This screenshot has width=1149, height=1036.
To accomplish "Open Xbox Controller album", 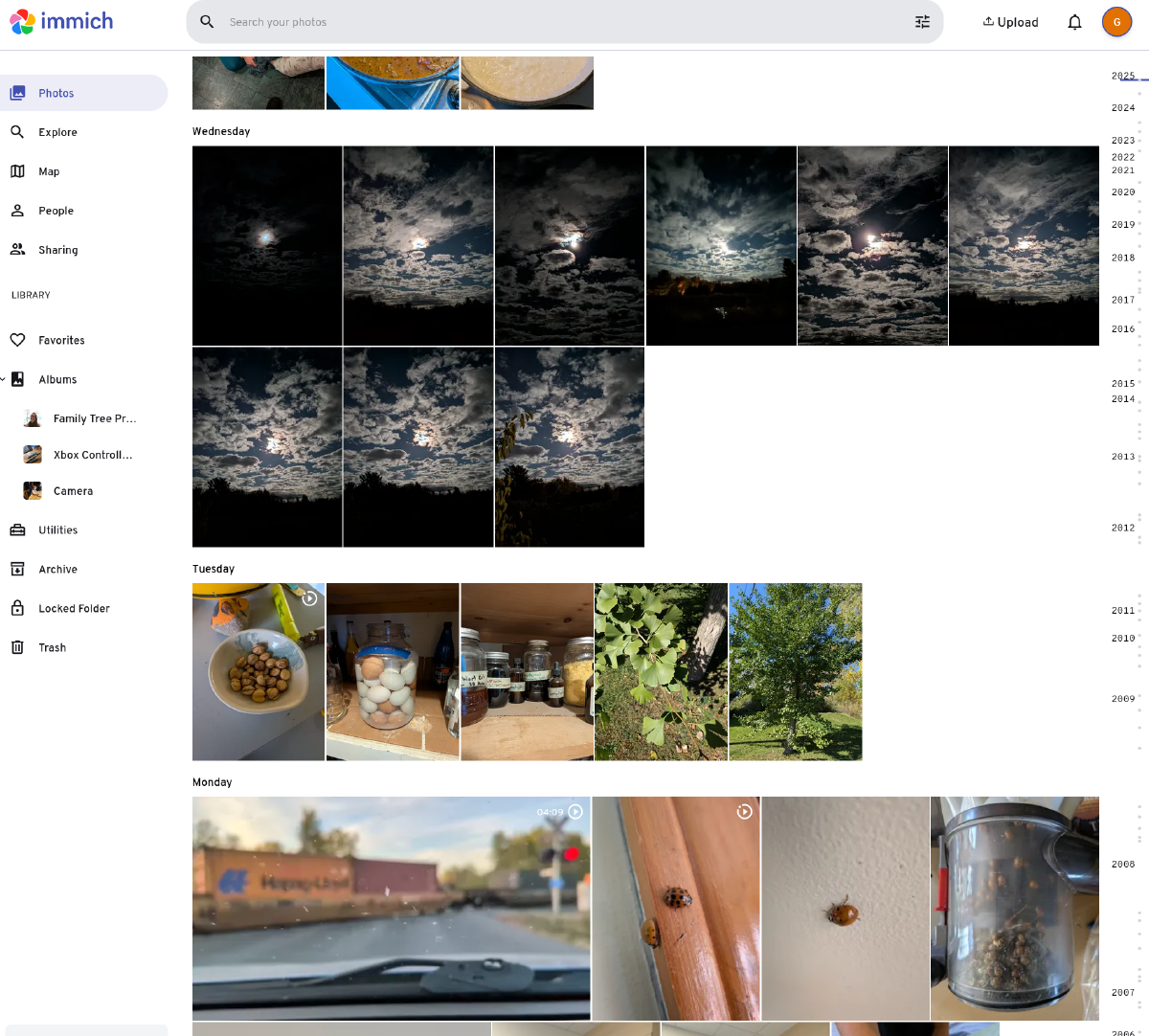I will tap(93, 455).
